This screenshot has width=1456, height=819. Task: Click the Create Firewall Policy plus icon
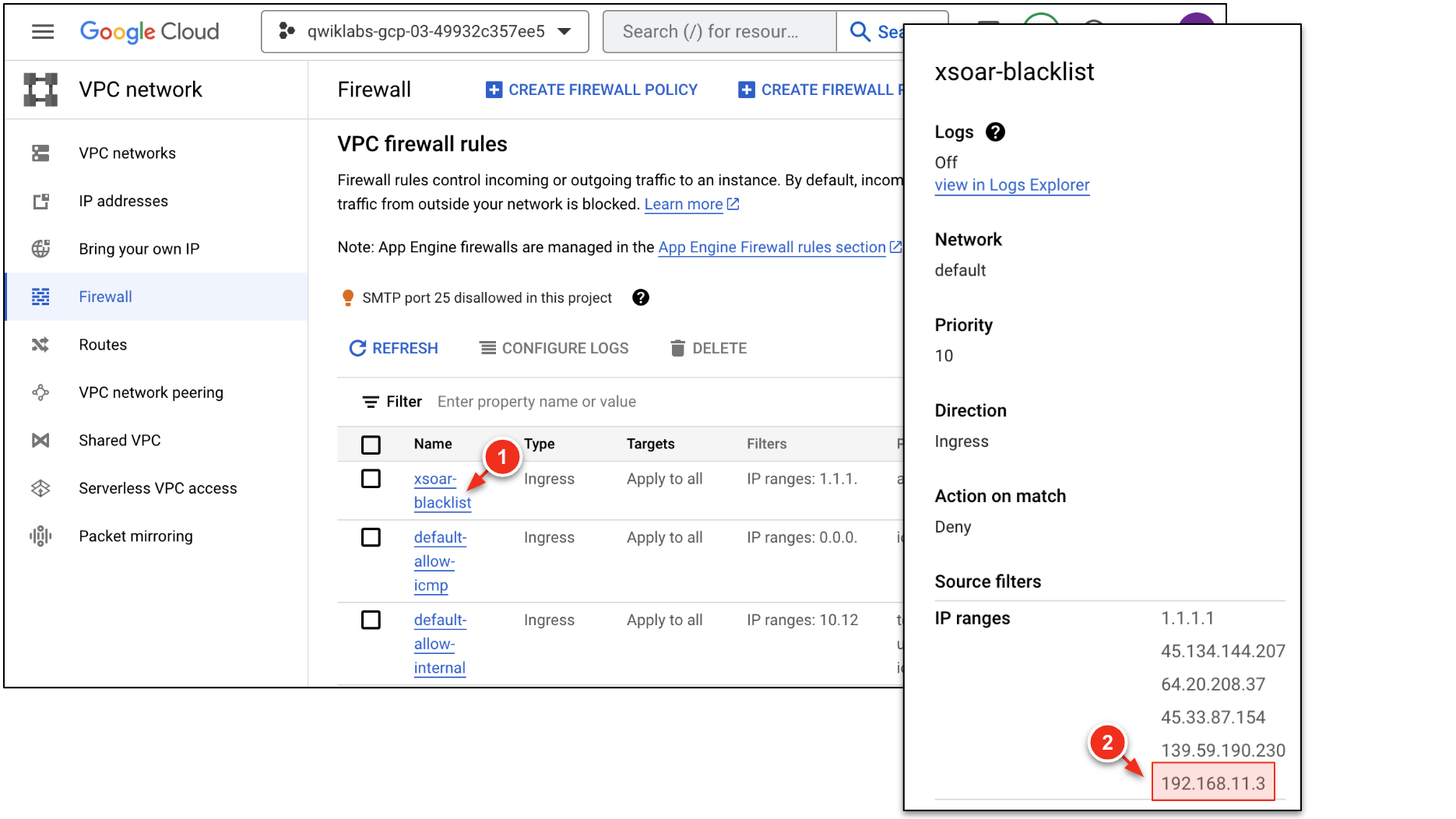pos(494,90)
